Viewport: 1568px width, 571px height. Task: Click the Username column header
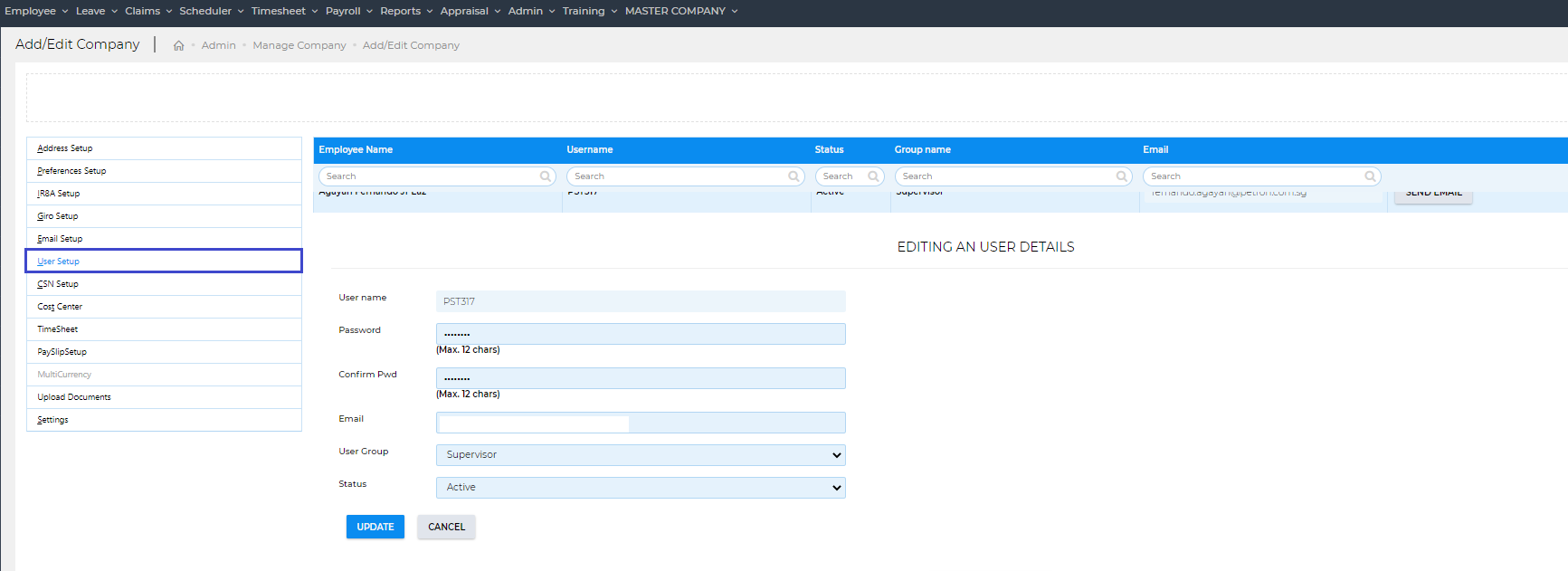590,150
